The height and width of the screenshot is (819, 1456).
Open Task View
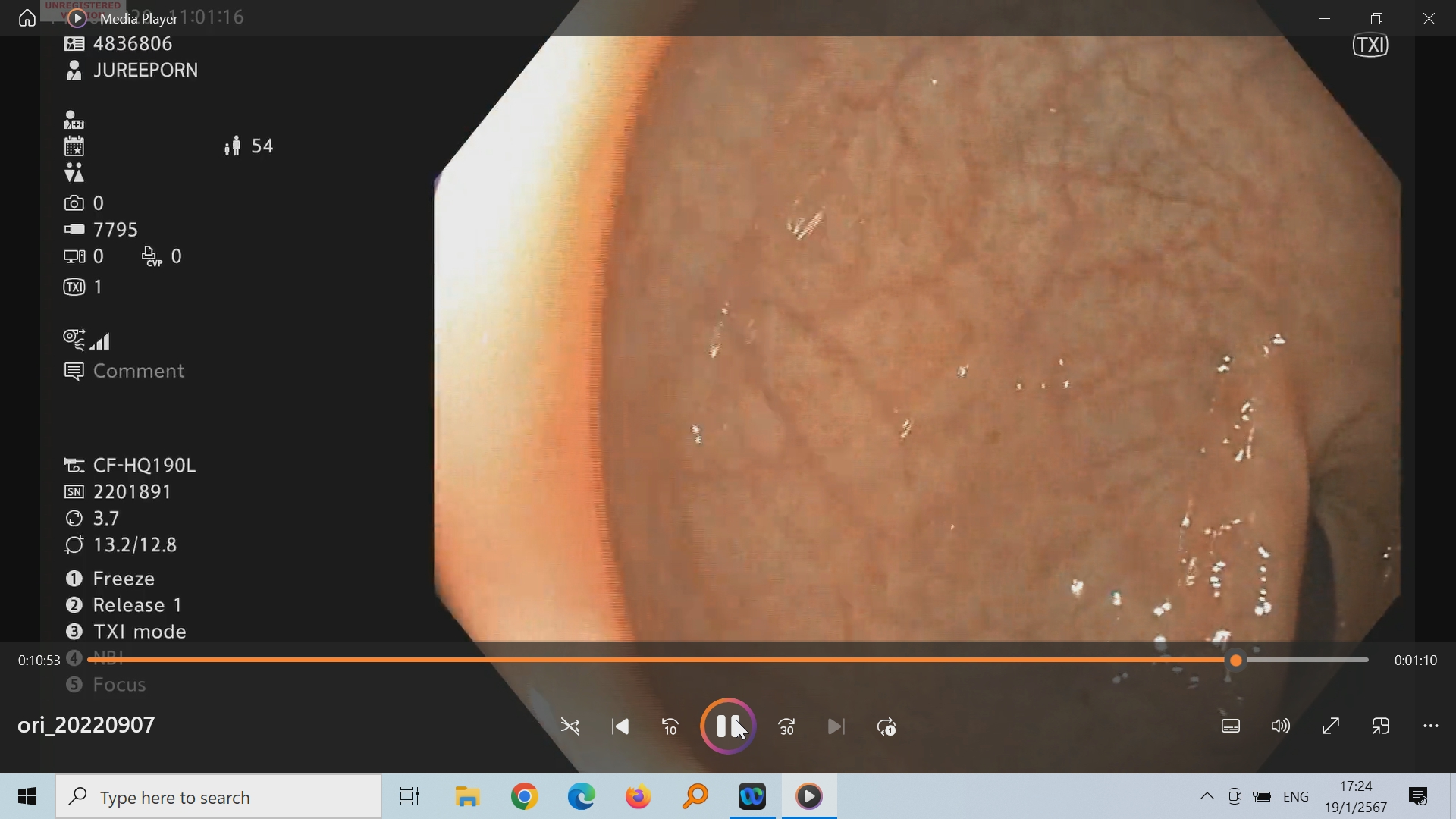[409, 797]
